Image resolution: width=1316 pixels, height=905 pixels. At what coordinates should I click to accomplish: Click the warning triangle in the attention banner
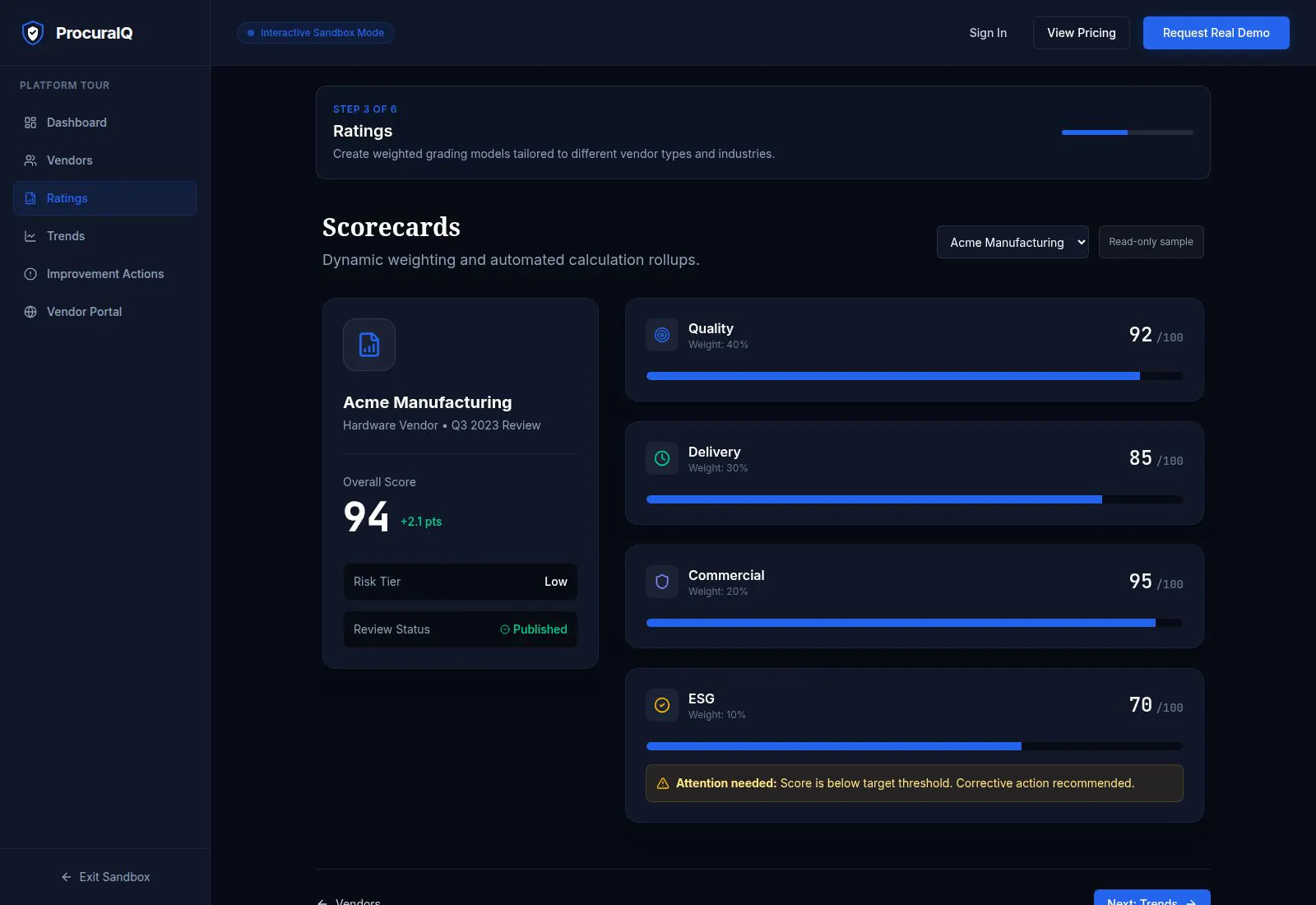click(x=663, y=783)
